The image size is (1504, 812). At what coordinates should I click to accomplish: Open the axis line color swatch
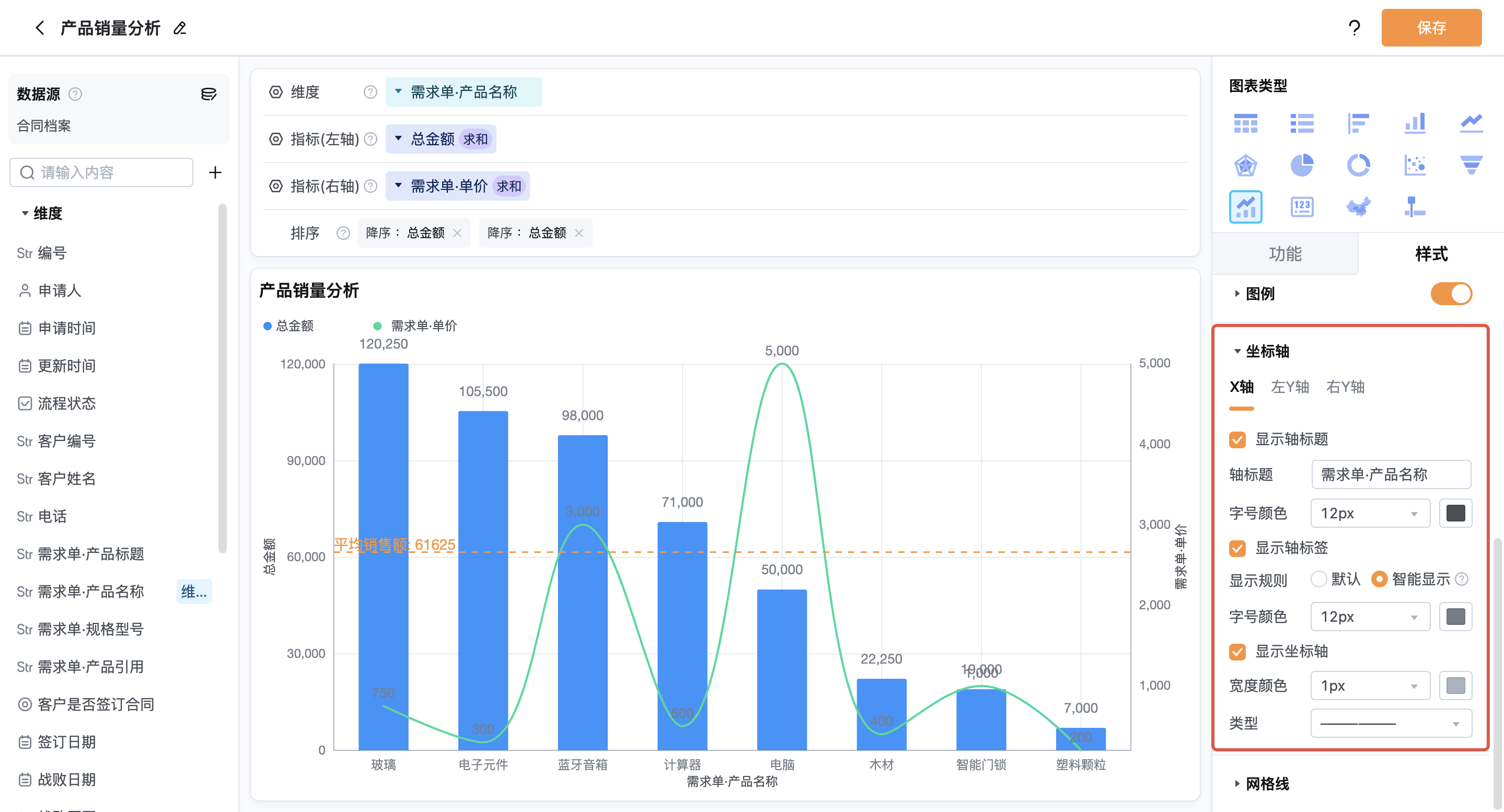(1455, 686)
